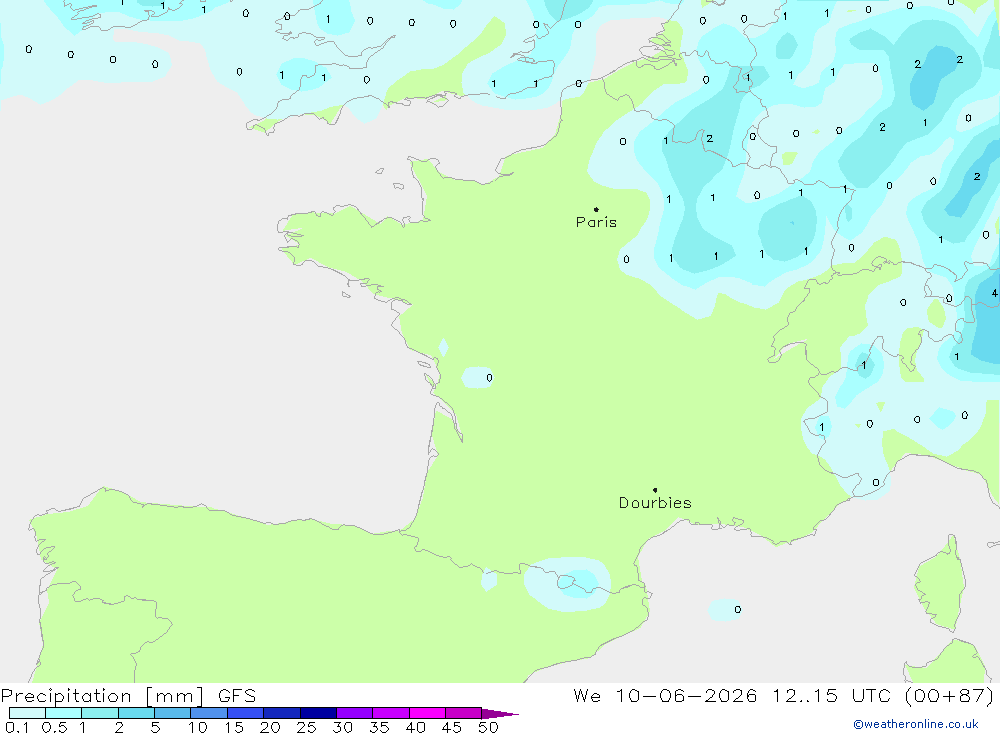Click the '4' precipitation value on the map's right edge
The width and height of the screenshot is (1000, 733).
994,293
